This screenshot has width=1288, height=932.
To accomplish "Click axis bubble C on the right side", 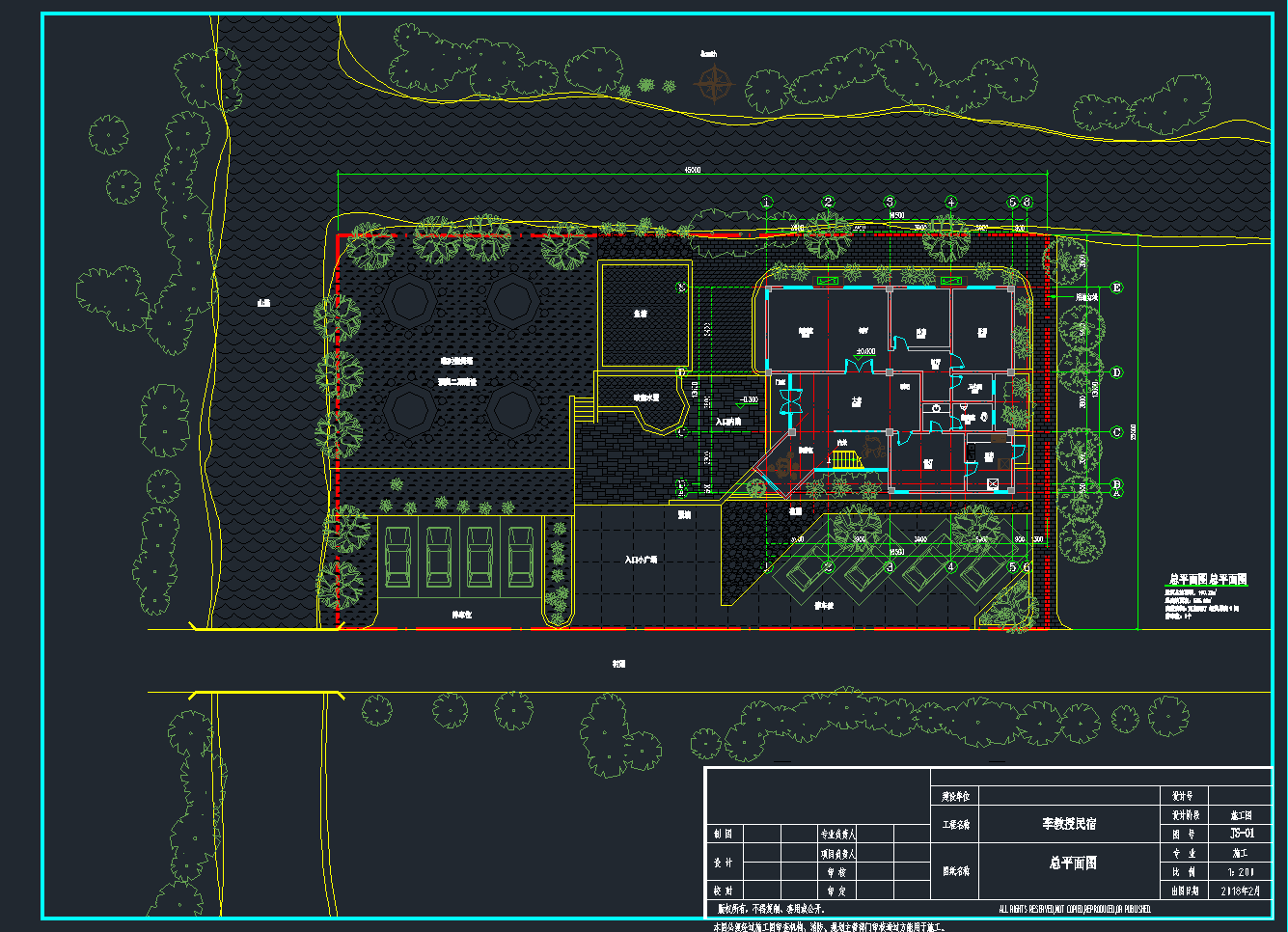I will [1117, 432].
